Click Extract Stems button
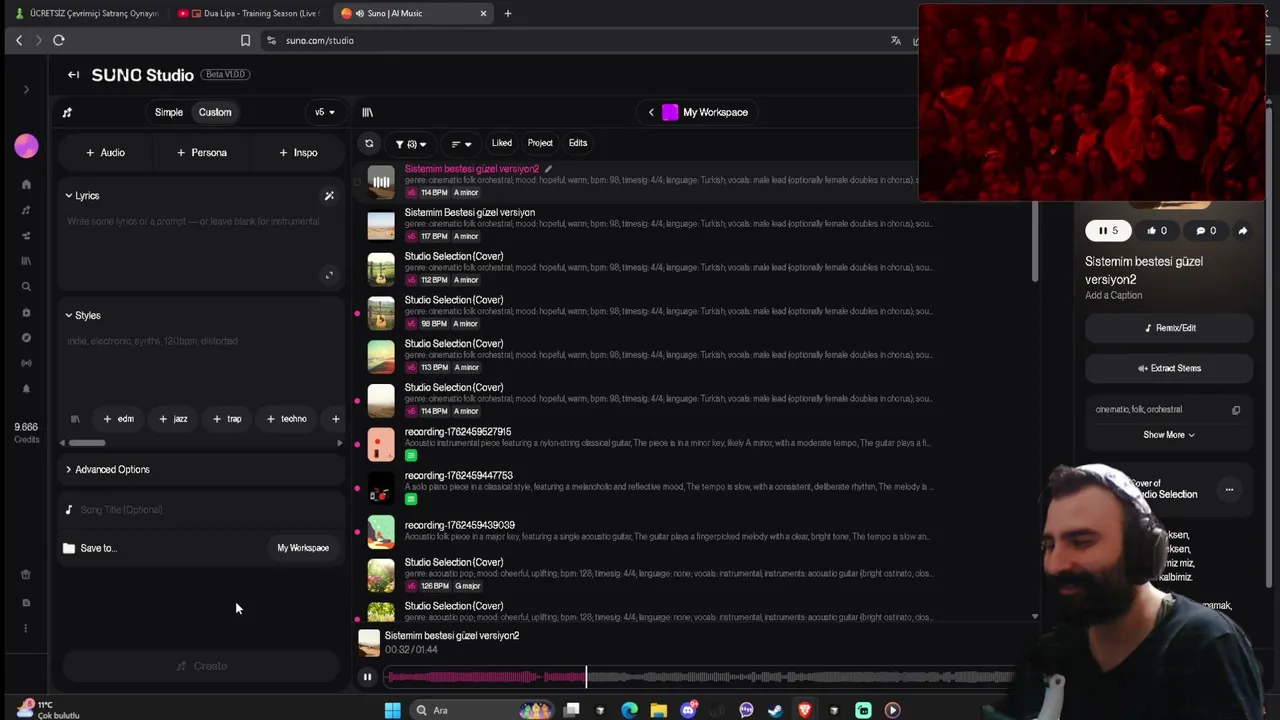This screenshot has width=1280, height=720. [1169, 368]
